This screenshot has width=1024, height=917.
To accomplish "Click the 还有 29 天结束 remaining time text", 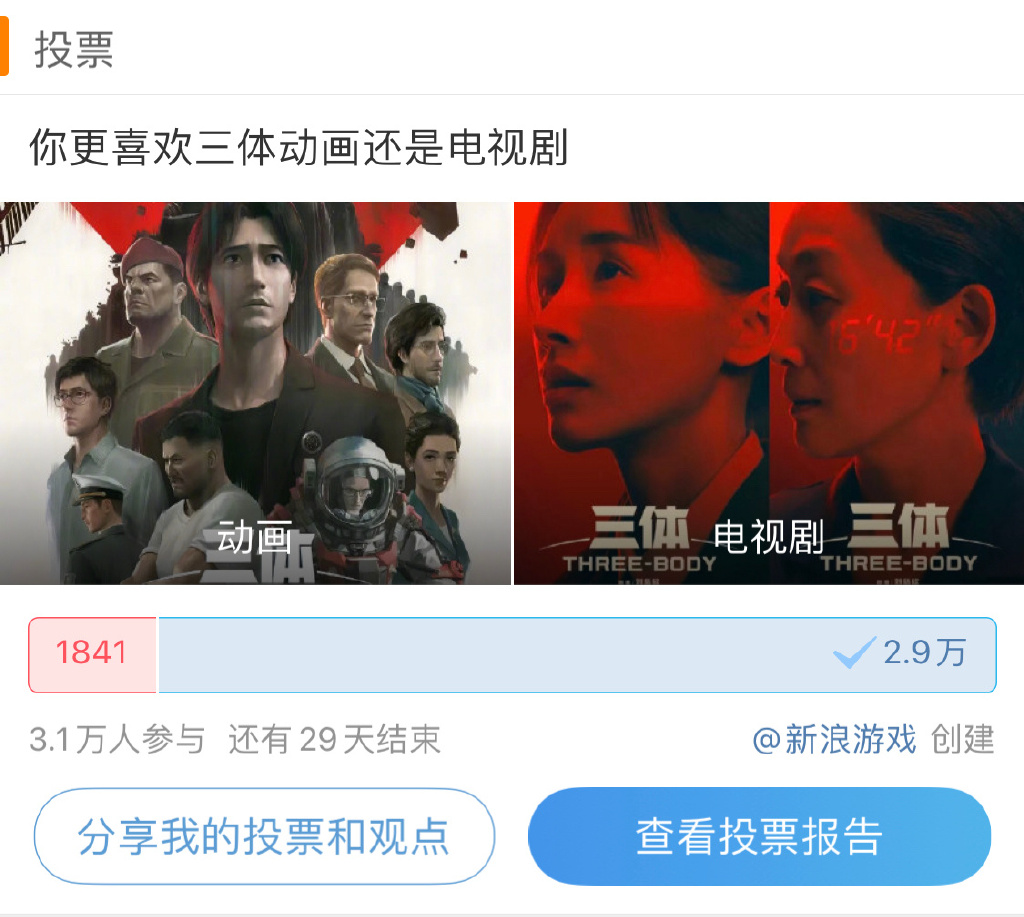I will pos(334,739).
